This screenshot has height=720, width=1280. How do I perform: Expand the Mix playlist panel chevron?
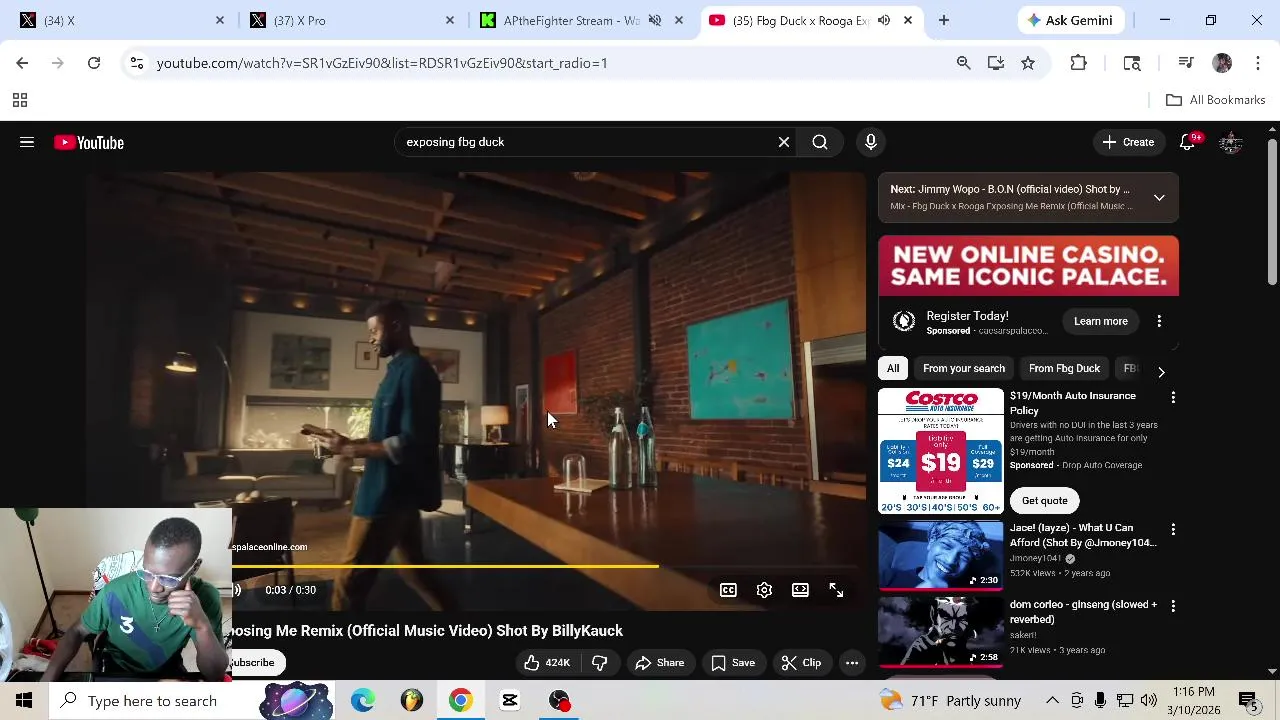[1159, 197]
